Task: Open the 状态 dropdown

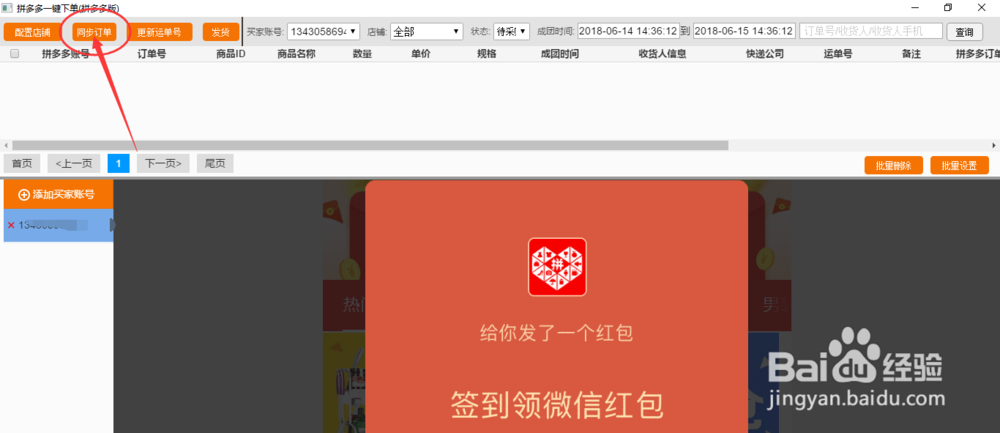Action: 511,31
